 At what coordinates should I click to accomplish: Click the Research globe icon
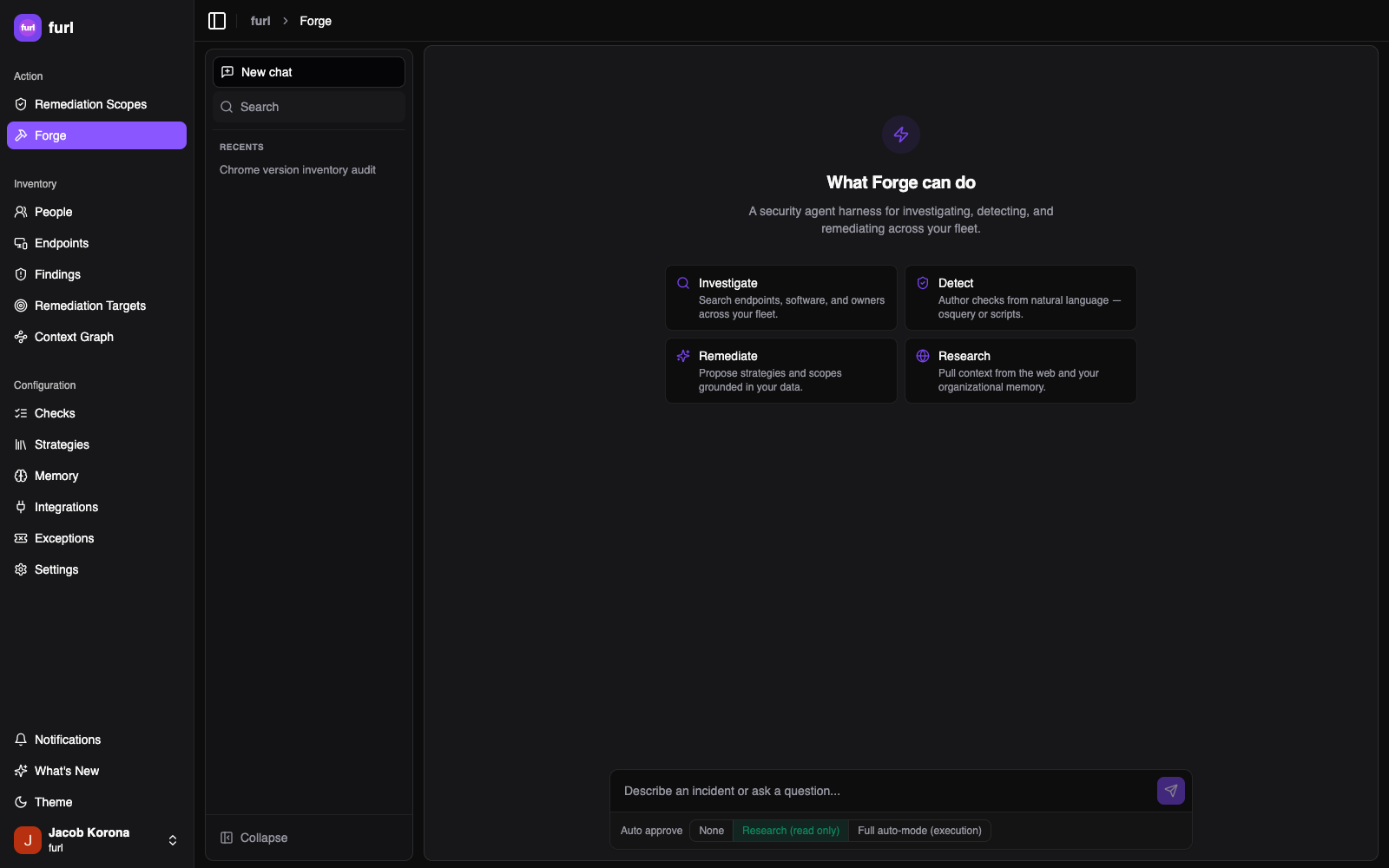click(923, 356)
